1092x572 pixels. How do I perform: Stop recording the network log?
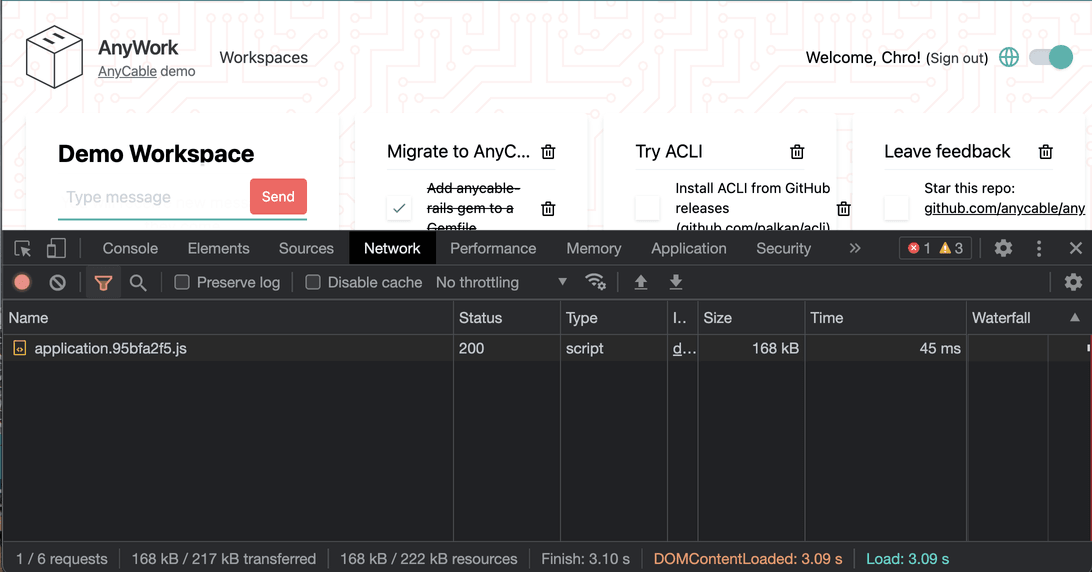coord(22,283)
